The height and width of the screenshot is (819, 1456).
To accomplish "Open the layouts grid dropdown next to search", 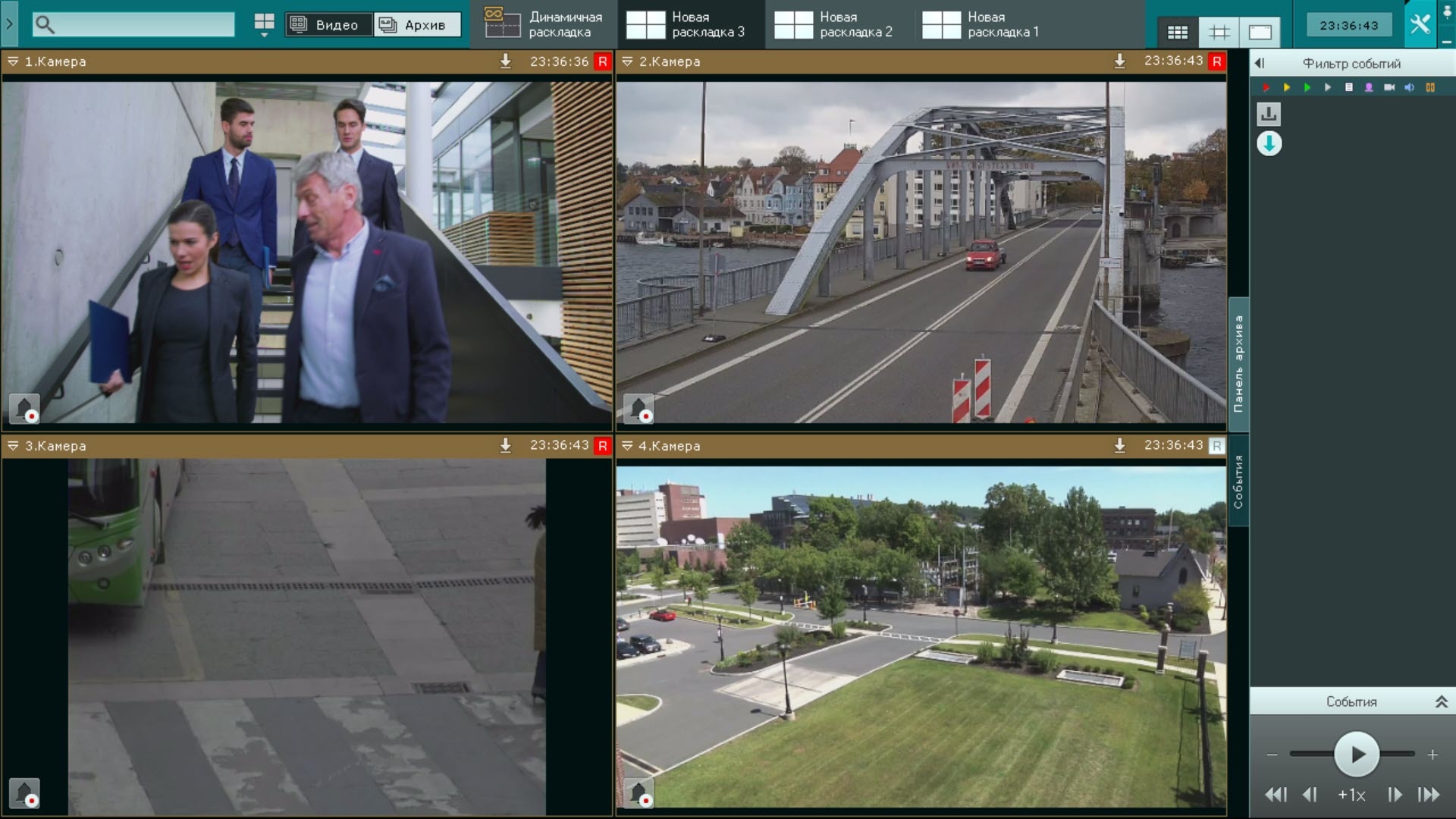I will pos(264,24).
